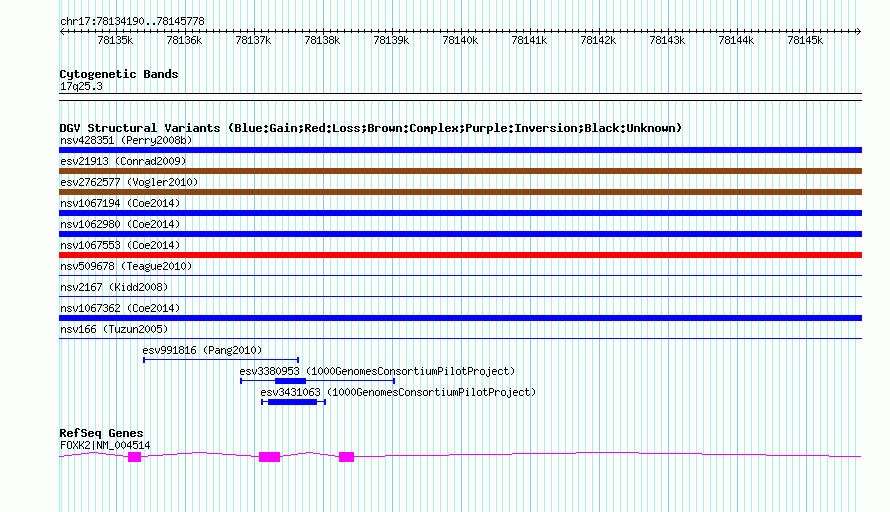Click the third magenta FOXK2 exon box

347,457
